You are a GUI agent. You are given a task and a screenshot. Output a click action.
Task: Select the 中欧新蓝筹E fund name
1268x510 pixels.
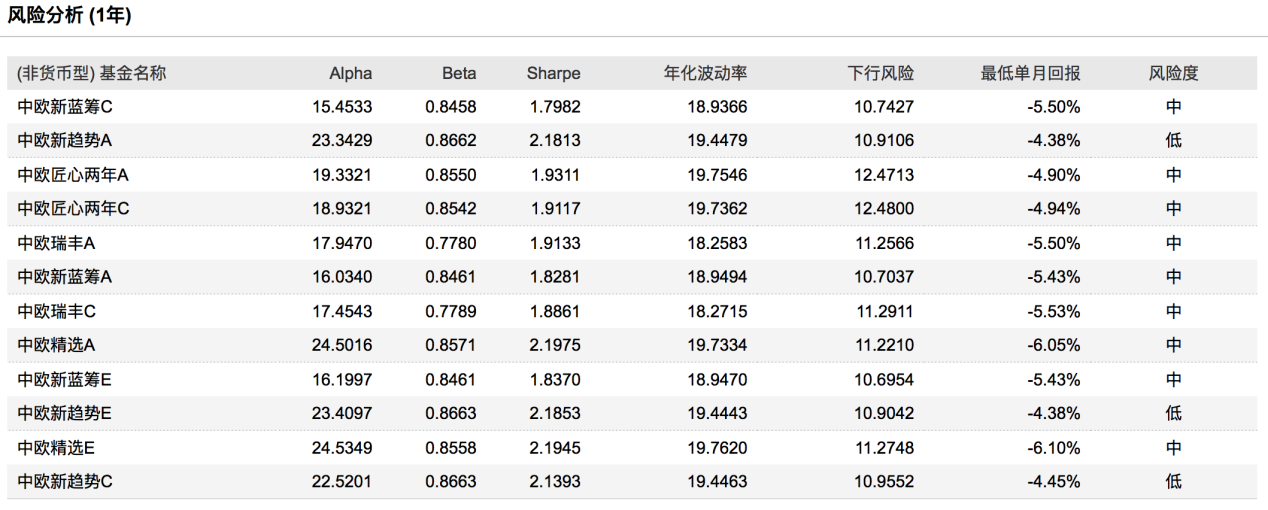coord(64,380)
